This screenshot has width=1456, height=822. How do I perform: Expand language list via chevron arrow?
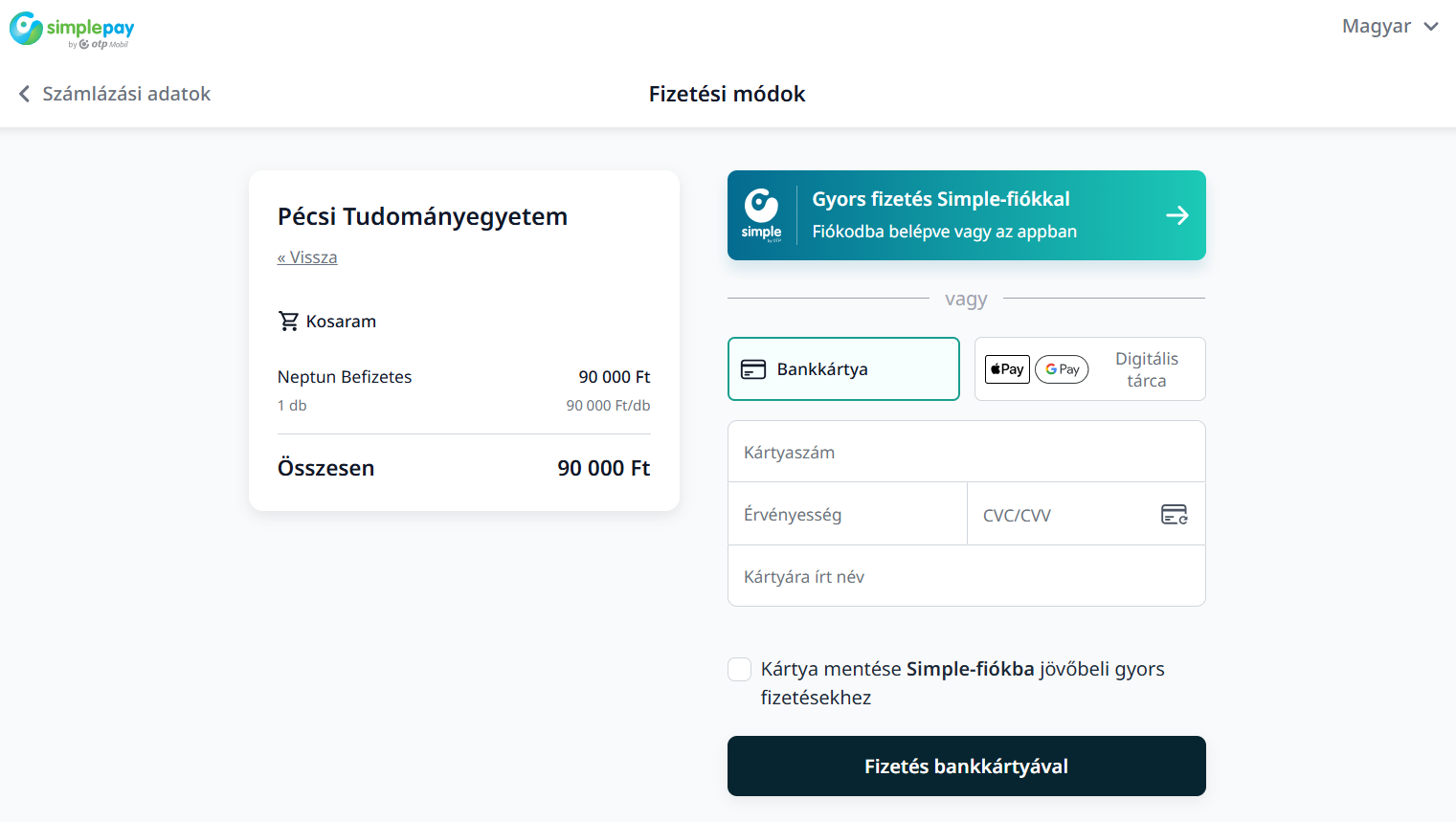click(1431, 27)
